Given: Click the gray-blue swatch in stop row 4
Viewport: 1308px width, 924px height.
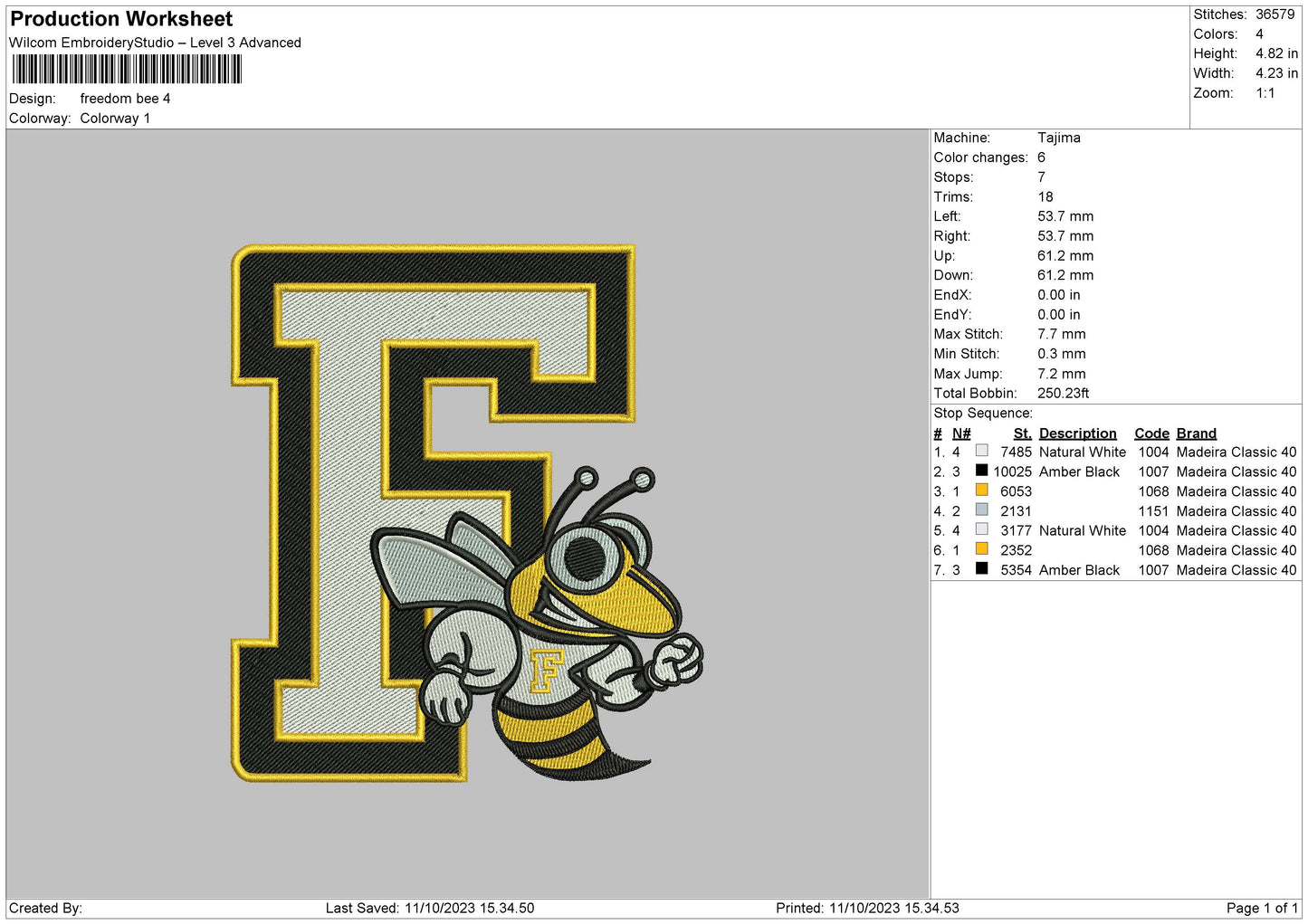Looking at the screenshot, I should [x=981, y=510].
